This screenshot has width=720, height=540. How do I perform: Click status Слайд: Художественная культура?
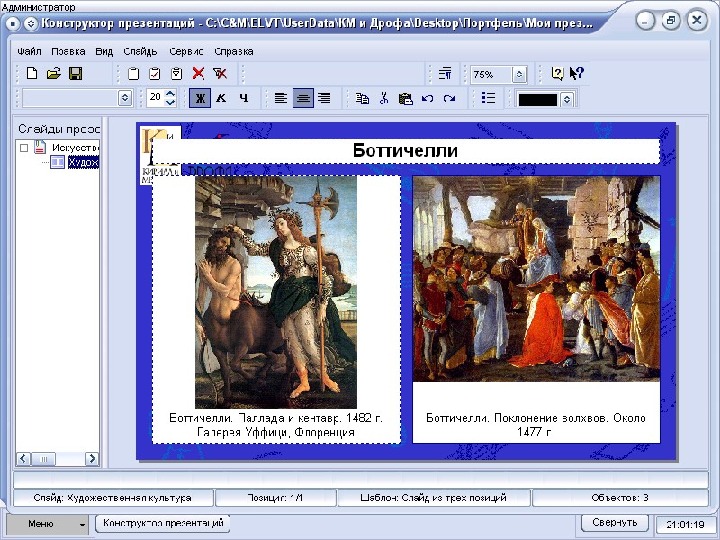click(x=112, y=498)
